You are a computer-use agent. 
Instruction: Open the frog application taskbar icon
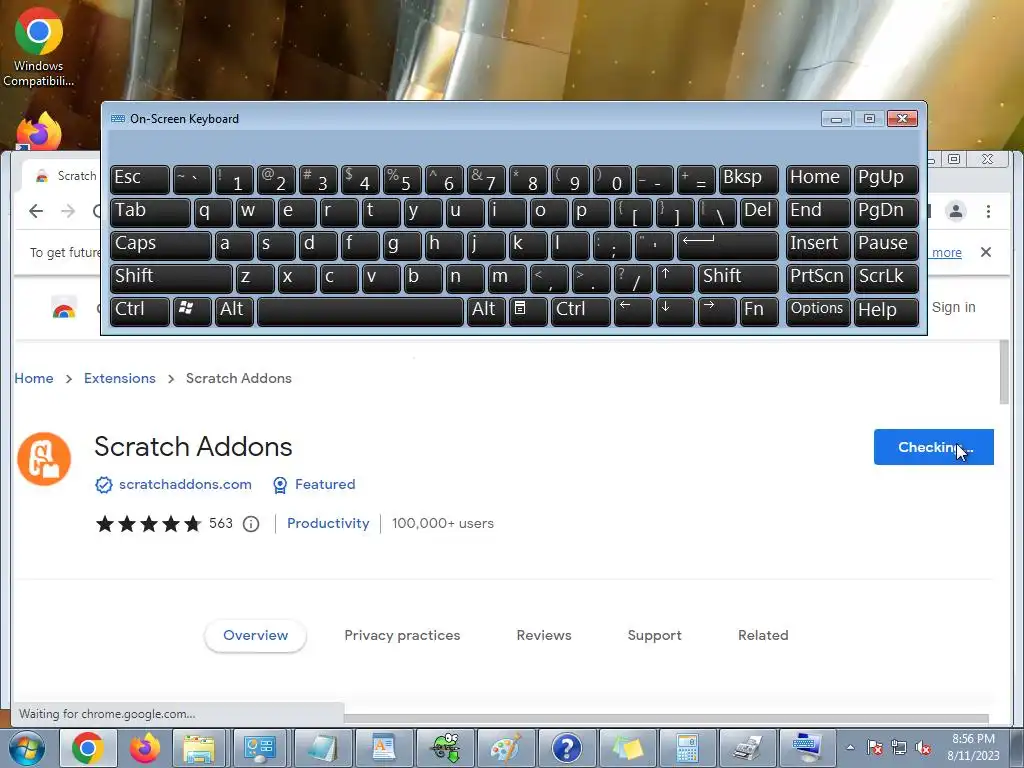pyautogui.click(x=445, y=748)
